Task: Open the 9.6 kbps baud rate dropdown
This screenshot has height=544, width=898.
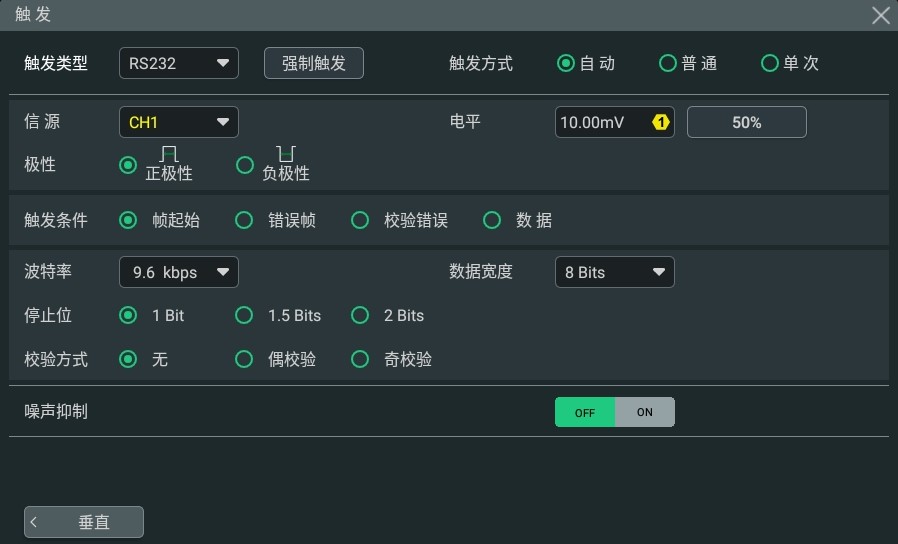Action: coord(179,272)
